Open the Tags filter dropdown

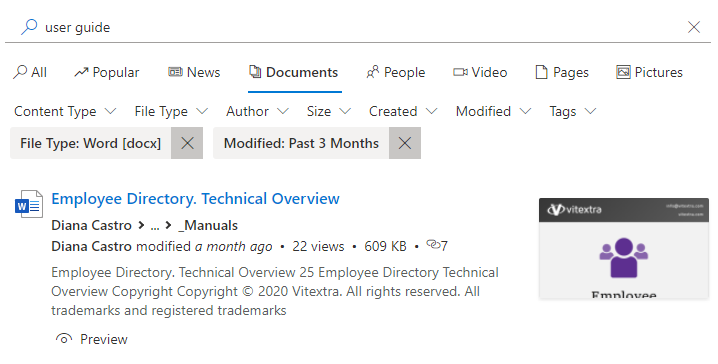pos(573,111)
